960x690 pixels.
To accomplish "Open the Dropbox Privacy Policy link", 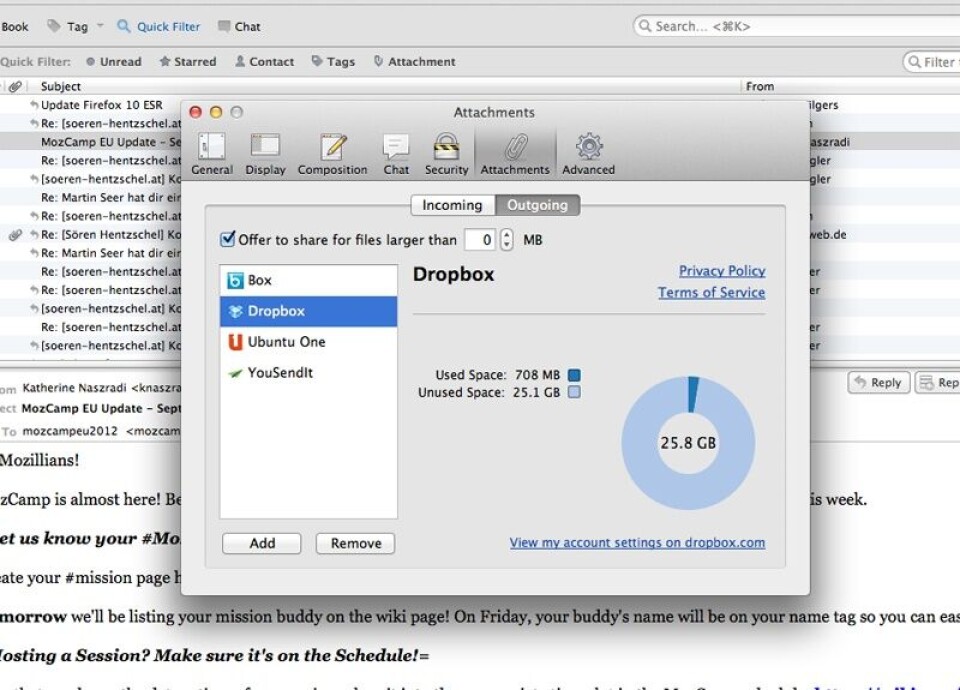I will click(722, 271).
